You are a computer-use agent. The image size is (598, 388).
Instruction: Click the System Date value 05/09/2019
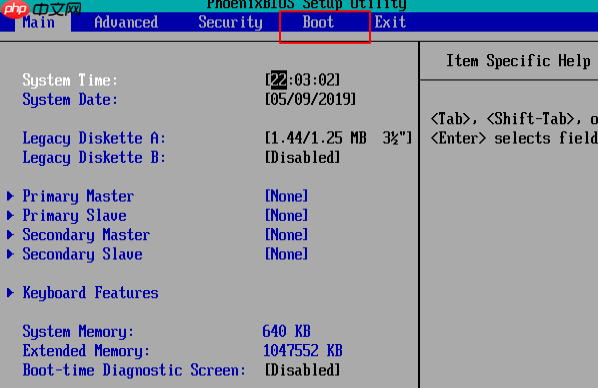coord(310,100)
